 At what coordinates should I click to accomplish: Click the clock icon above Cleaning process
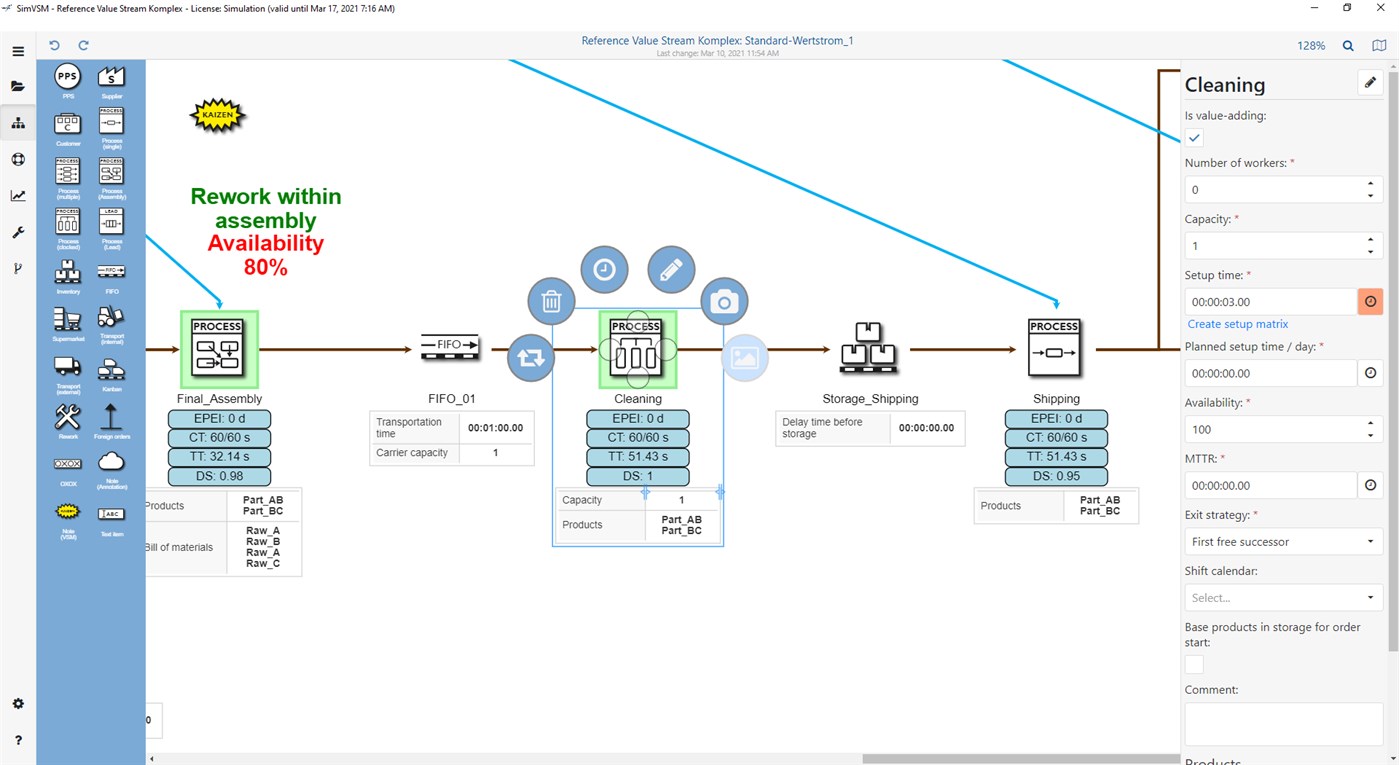tap(604, 269)
